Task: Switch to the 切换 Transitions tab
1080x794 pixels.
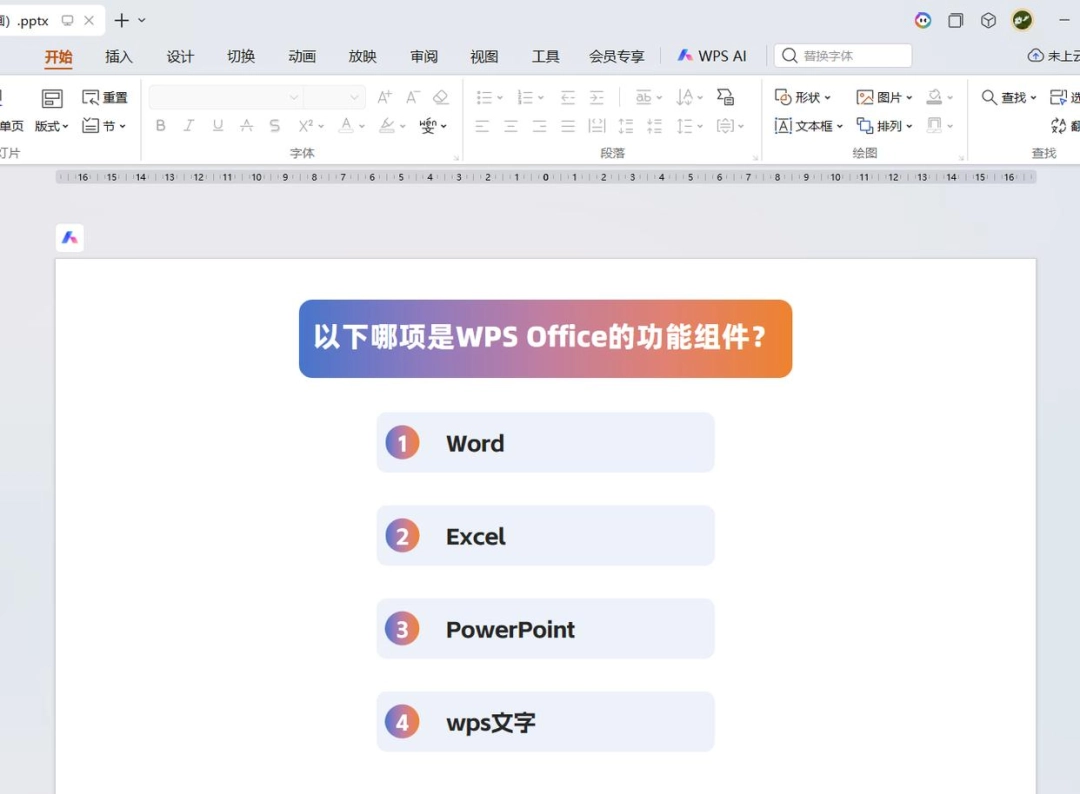Action: pyautogui.click(x=241, y=56)
